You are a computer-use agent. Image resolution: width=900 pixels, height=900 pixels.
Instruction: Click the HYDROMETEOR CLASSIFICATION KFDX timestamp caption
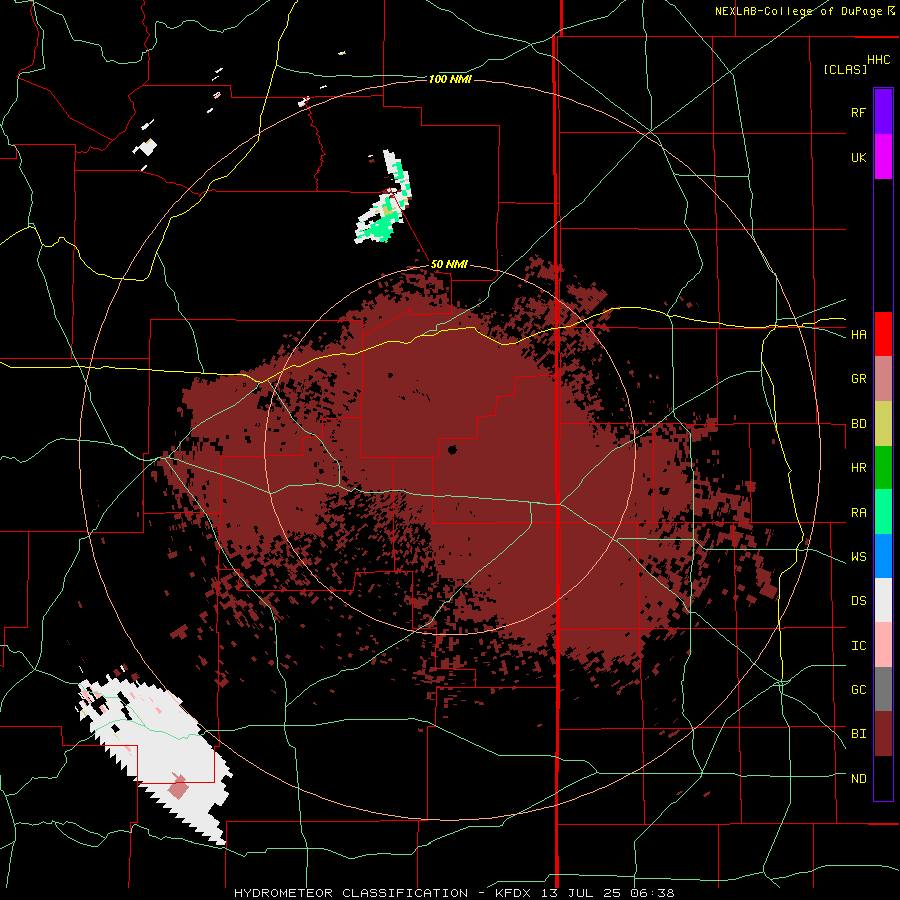[454, 893]
